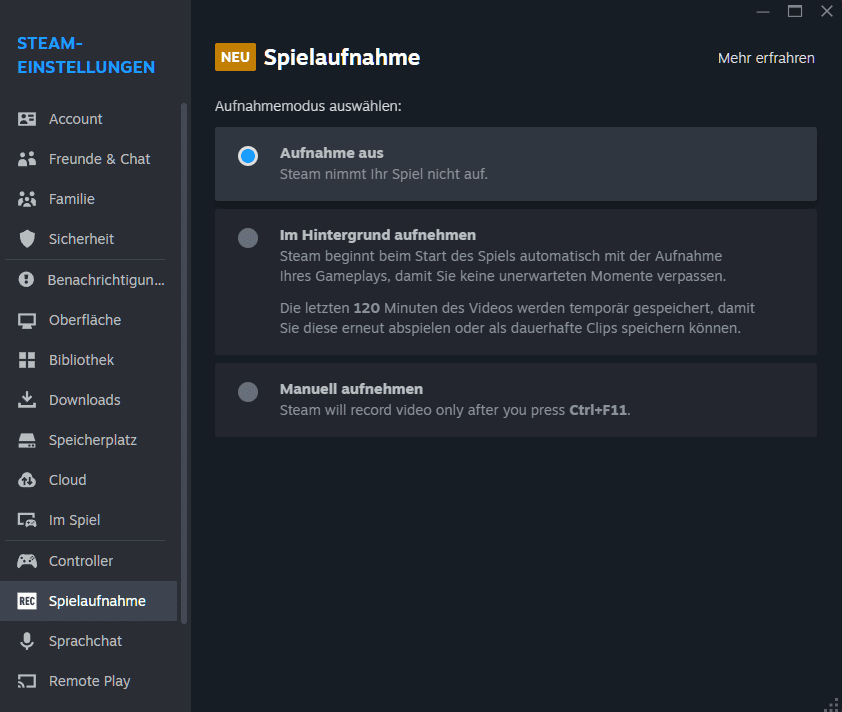Click the Mehr erfahren link
The image size is (842, 712).
click(766, 58)
